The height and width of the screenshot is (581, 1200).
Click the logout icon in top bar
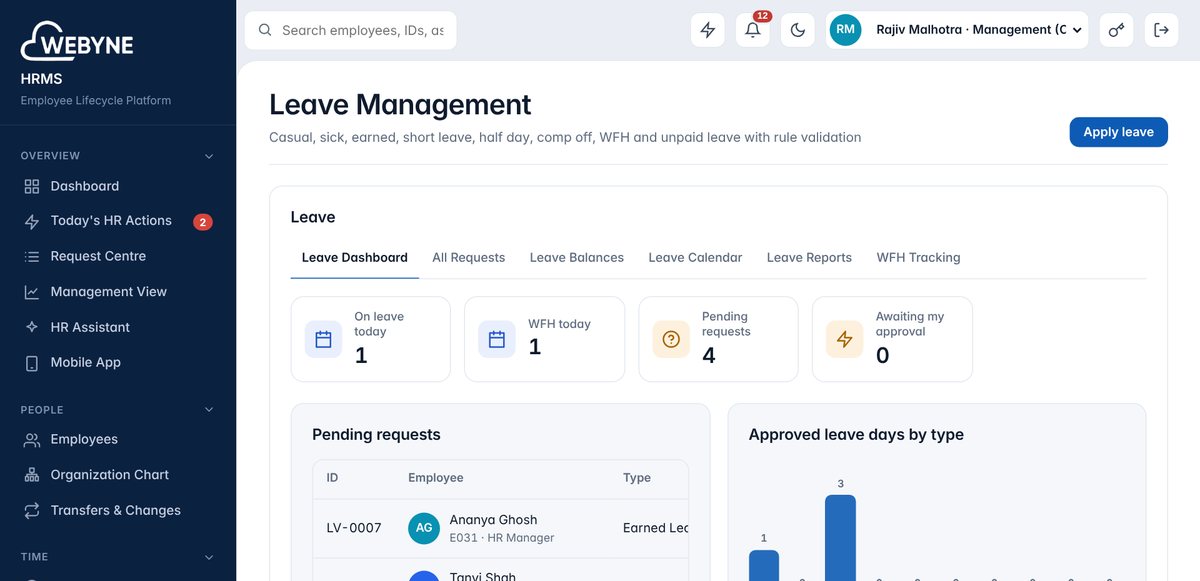[x=1161, y=30]
